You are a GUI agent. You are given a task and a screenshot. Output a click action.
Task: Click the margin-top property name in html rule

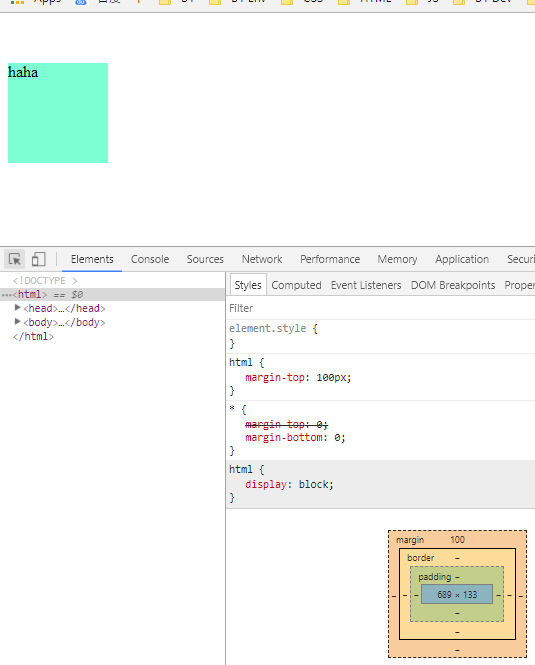click(275, 377)
